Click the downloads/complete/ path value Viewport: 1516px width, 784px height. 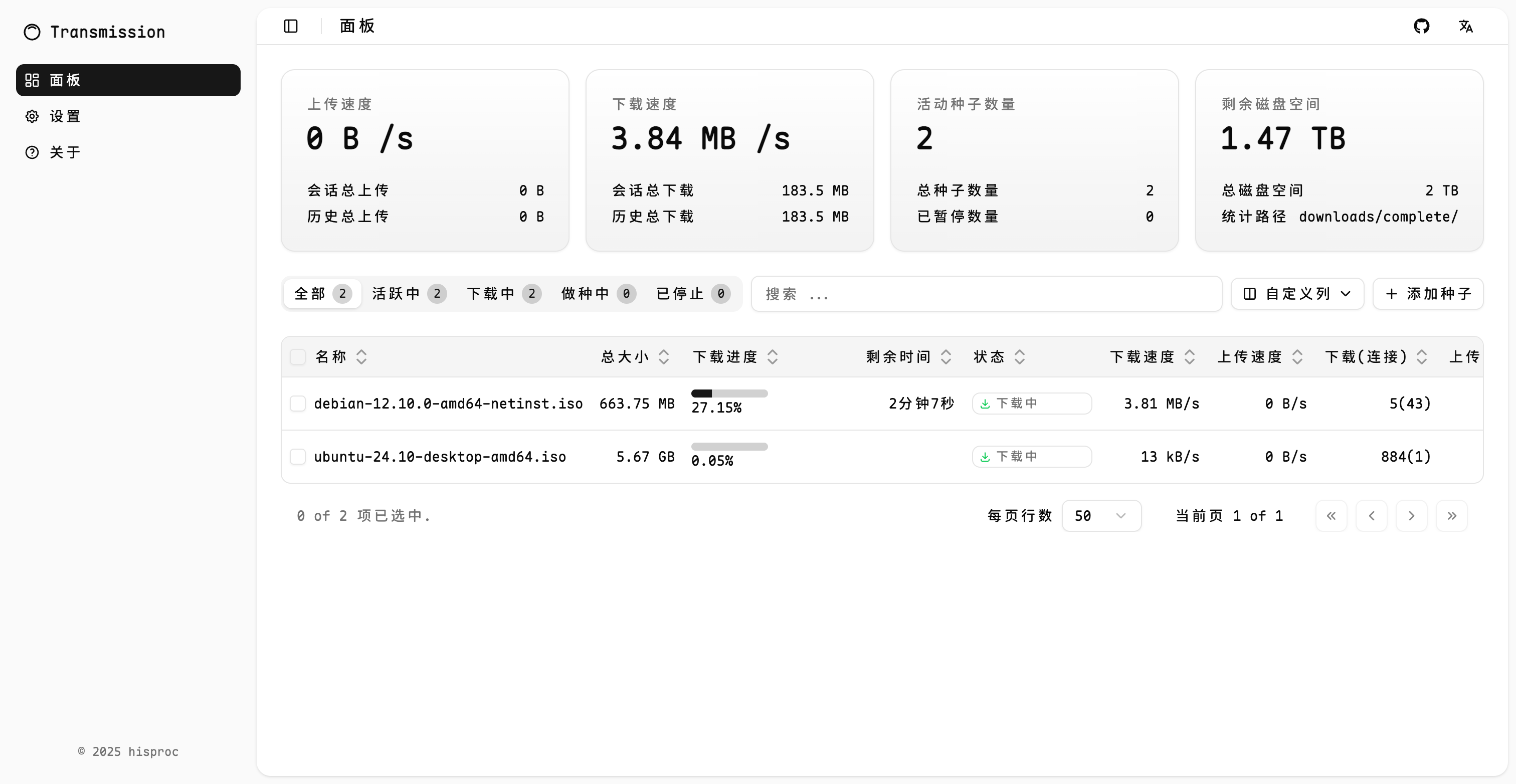pyautogui.click(x=1378, y=217)
